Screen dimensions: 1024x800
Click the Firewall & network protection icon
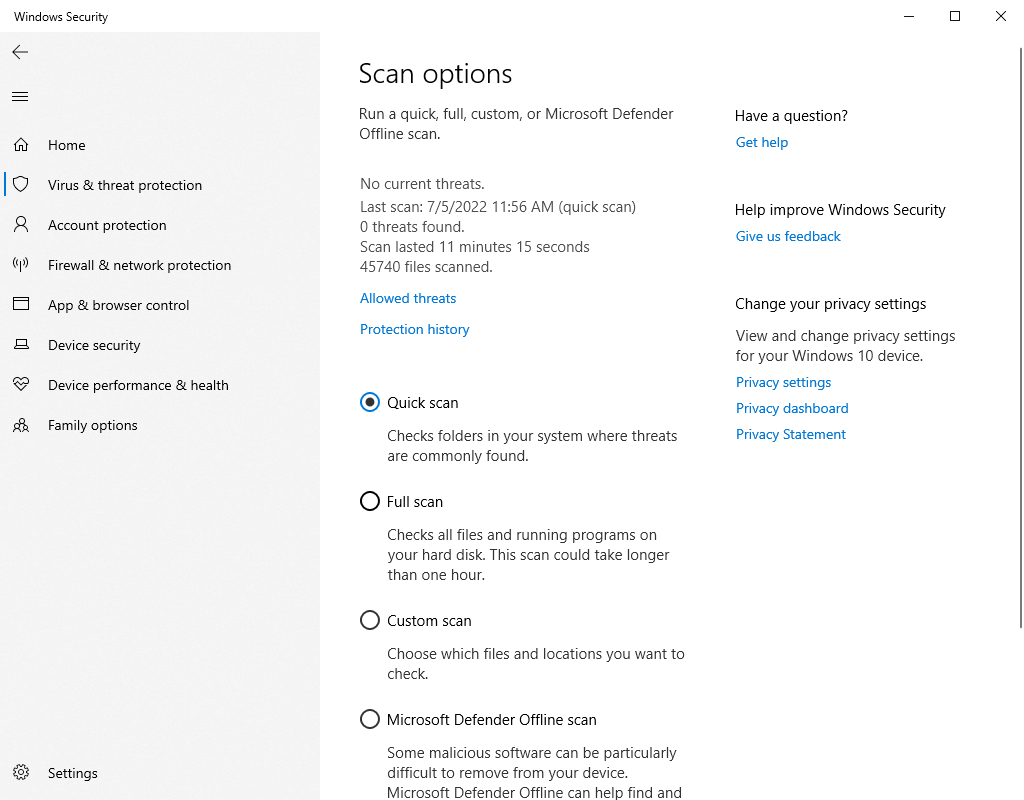tap(20, 264)
